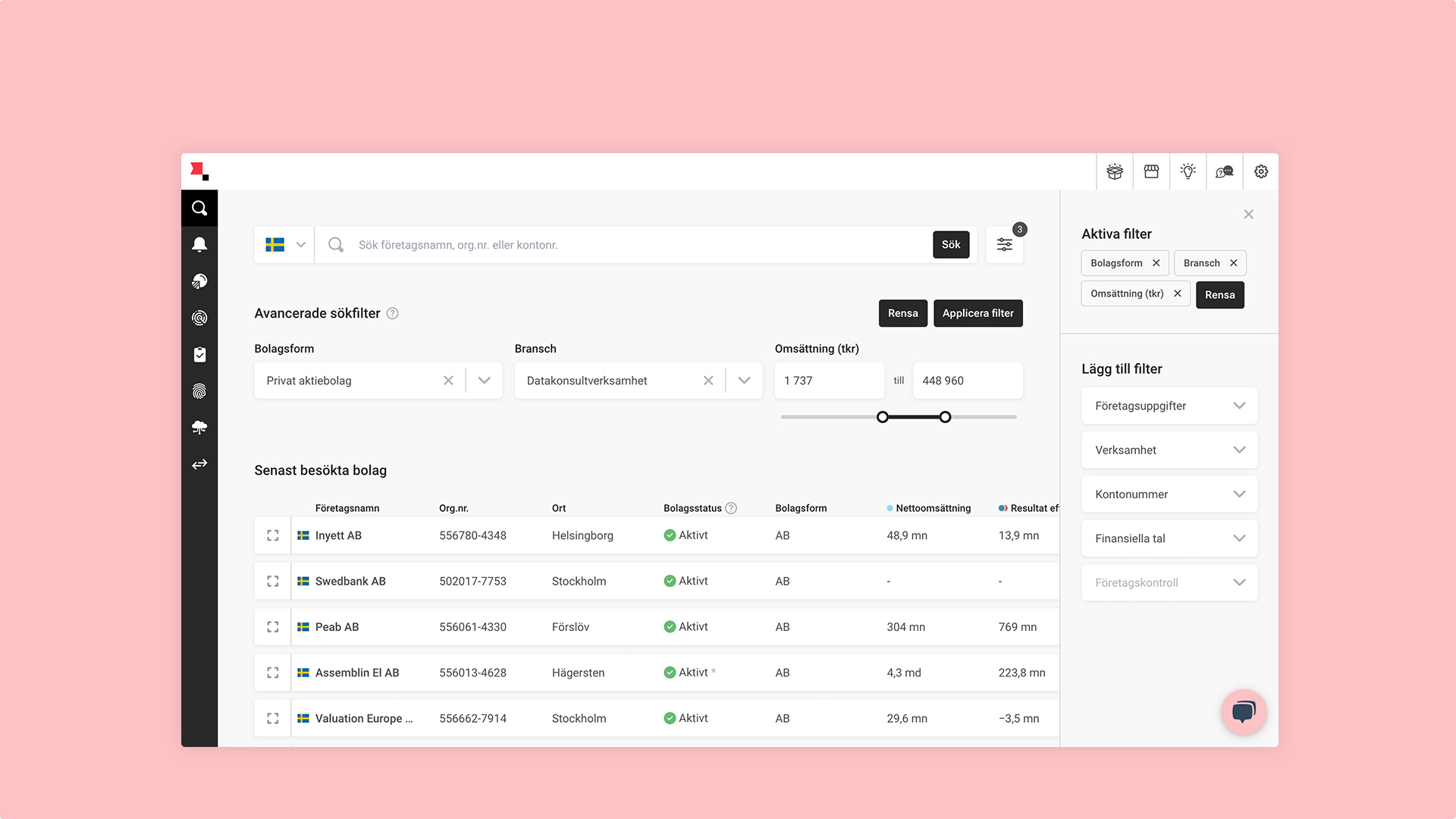Image resolution: width=1456 pixels, height=819 pixels.
Task: Open the notifications bell in sidebar
Action: point(199,244)
